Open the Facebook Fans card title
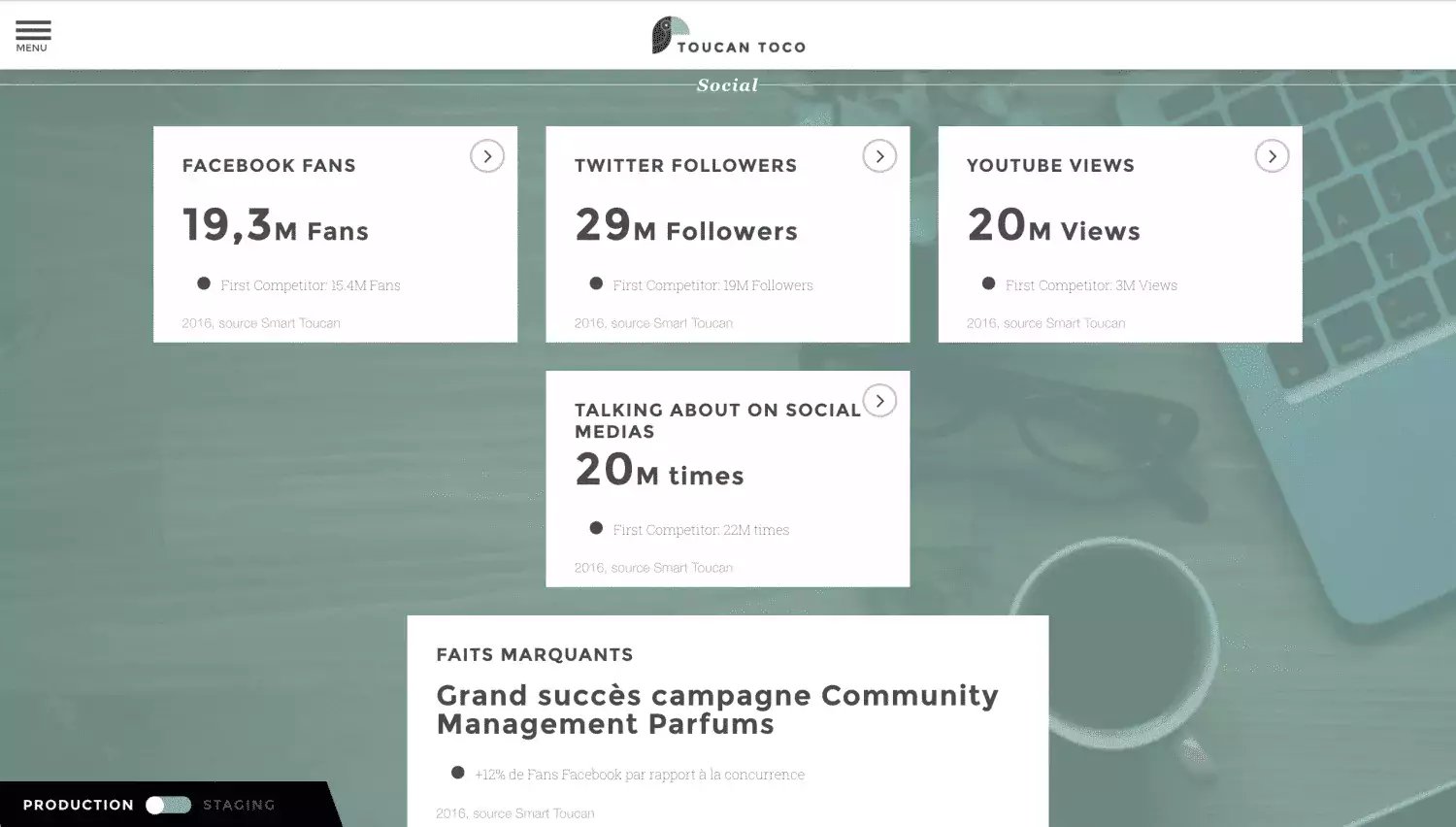Image resolution: width=1456 pixels, height=827 pixels. point(269,166)
